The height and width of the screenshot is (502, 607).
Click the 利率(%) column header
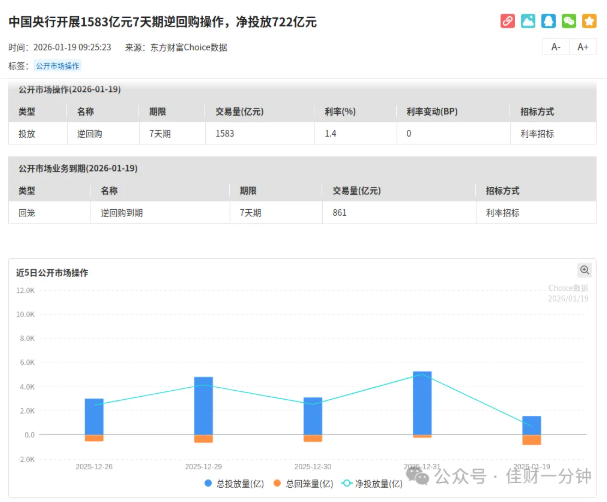click(340, 111)
